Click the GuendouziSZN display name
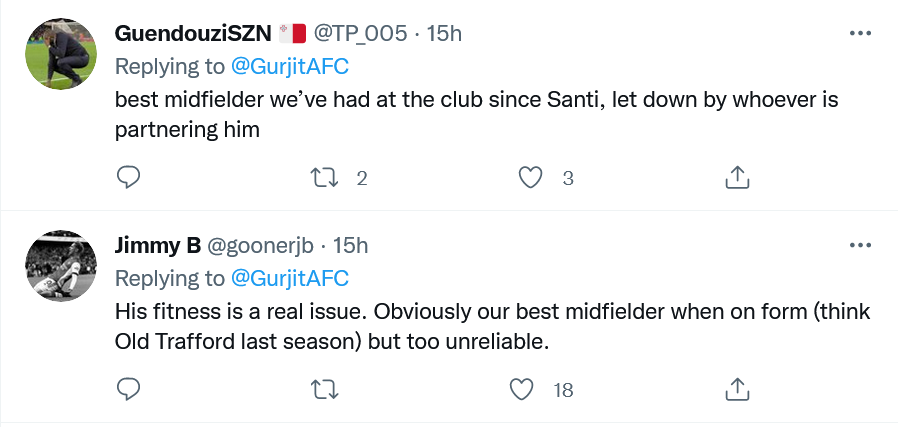 point(193,33)
